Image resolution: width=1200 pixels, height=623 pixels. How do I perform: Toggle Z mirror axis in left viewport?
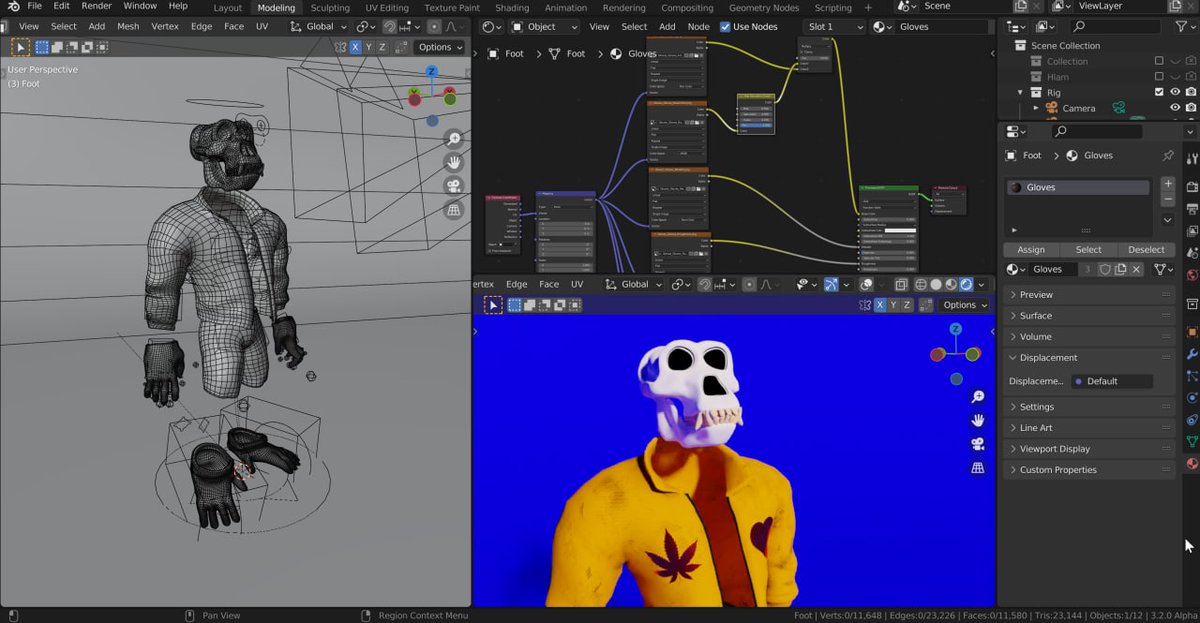382,47
